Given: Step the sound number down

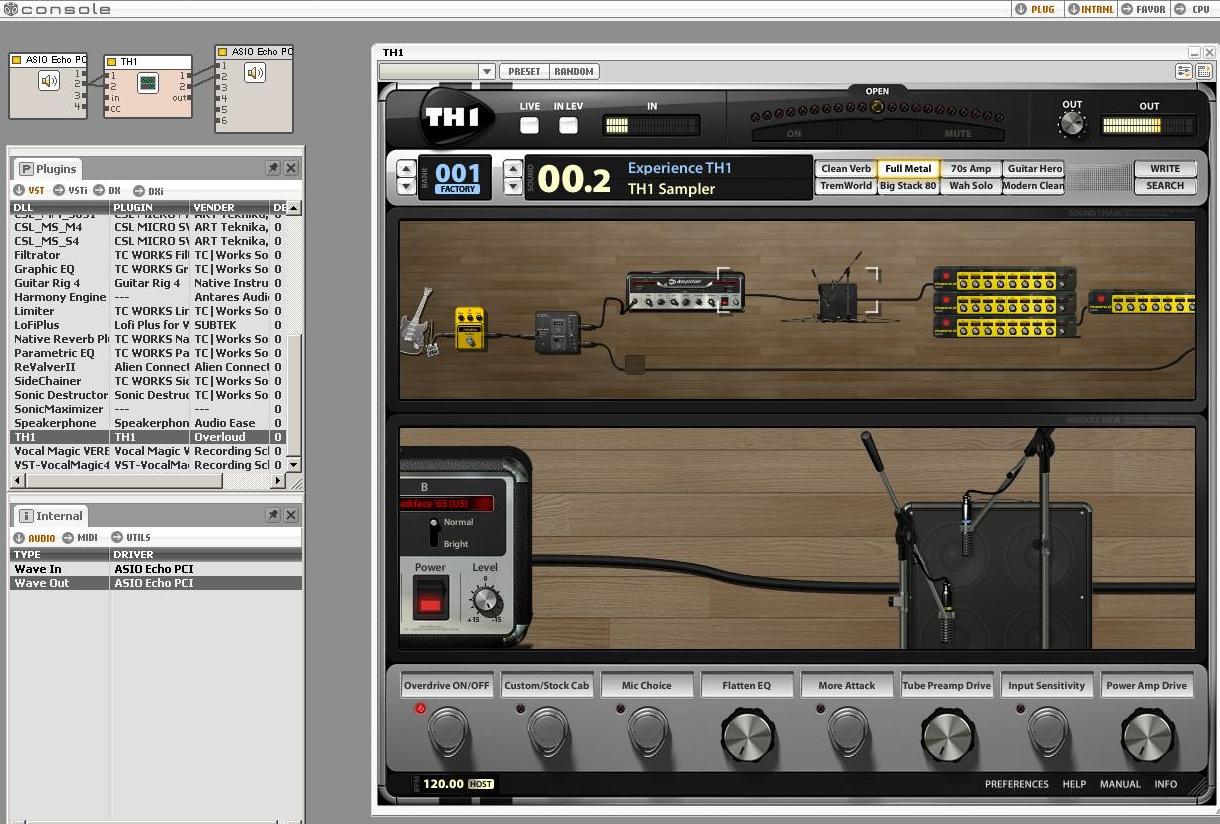Looking at the screenshot, I should (x=512, y=186).
